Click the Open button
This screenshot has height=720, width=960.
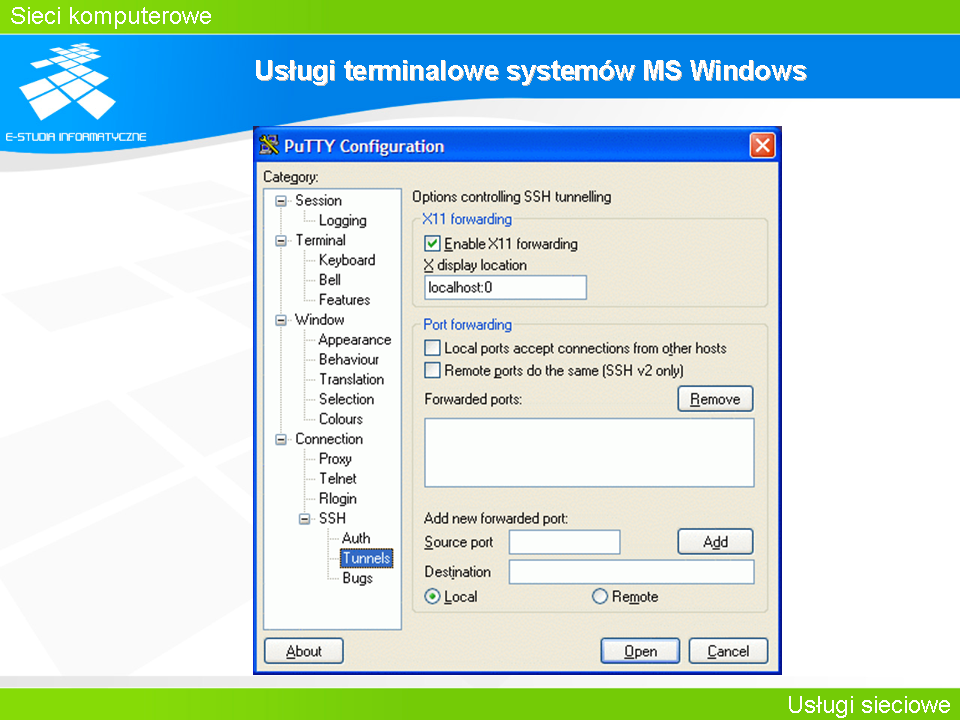pyautogui.click(x=640, y=651)
